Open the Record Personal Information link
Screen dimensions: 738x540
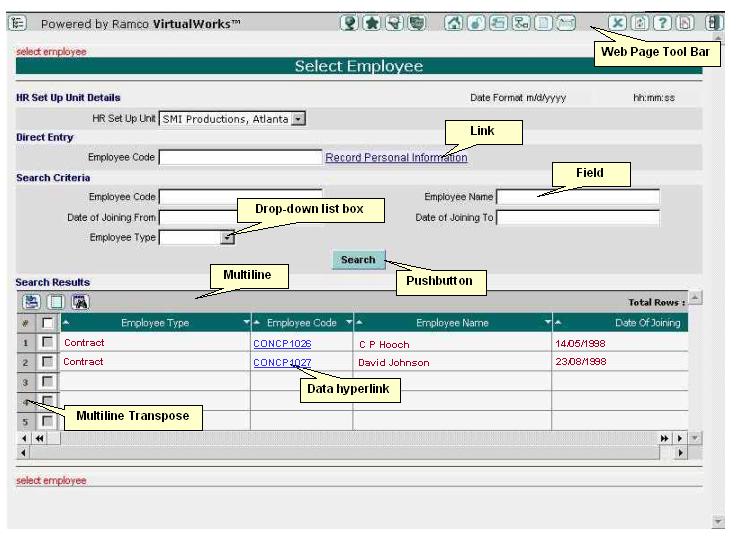click(x=396, y=158)
